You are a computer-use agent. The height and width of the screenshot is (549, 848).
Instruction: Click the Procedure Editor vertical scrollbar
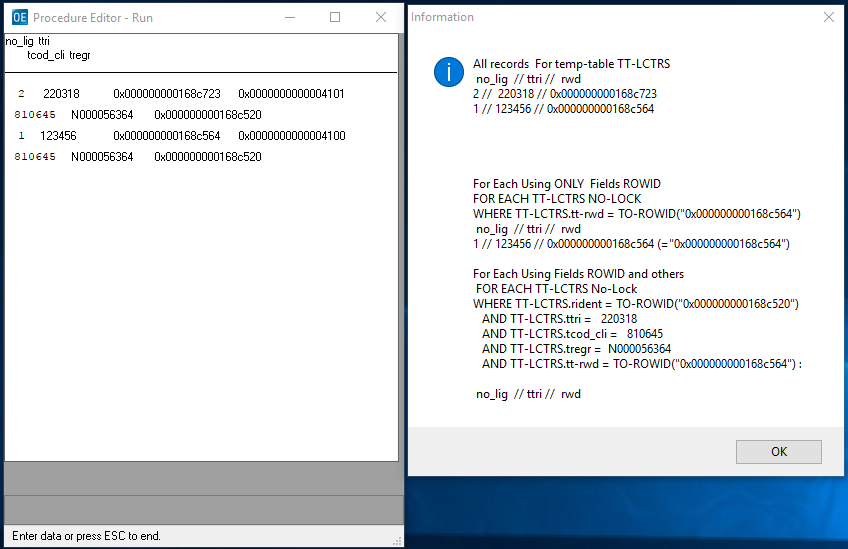[x=401, y=247]
